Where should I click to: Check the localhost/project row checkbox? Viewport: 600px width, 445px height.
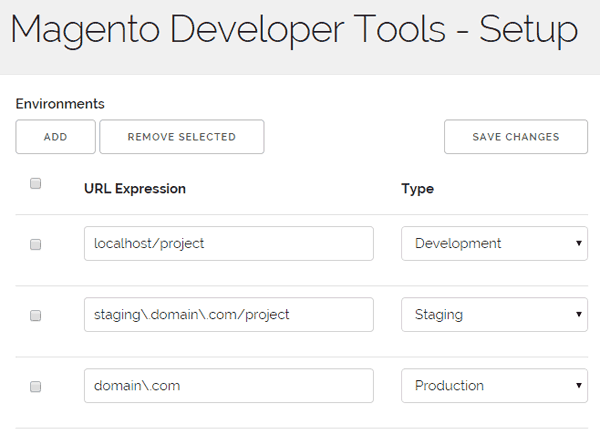[36, 244]
